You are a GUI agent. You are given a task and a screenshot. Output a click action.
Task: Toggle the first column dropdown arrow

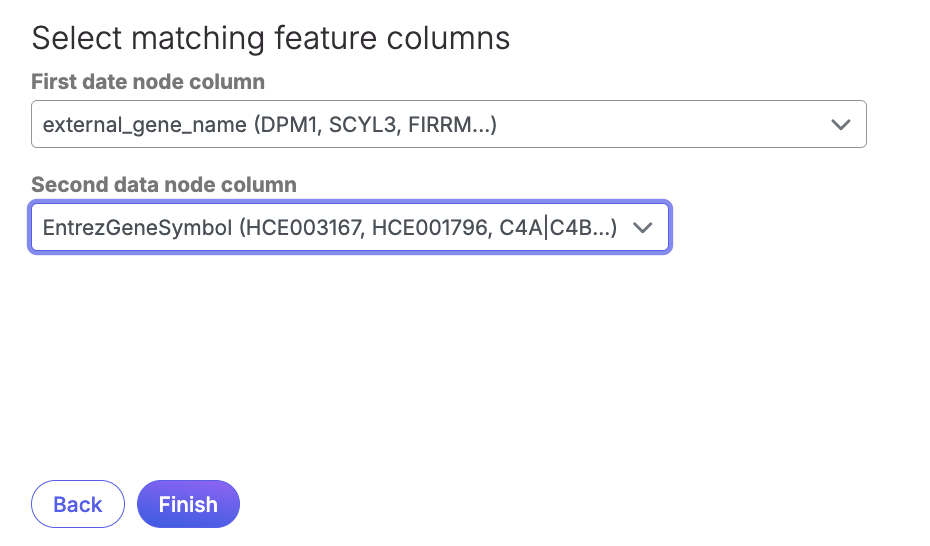pyautogui.click(x=840, y=125)
